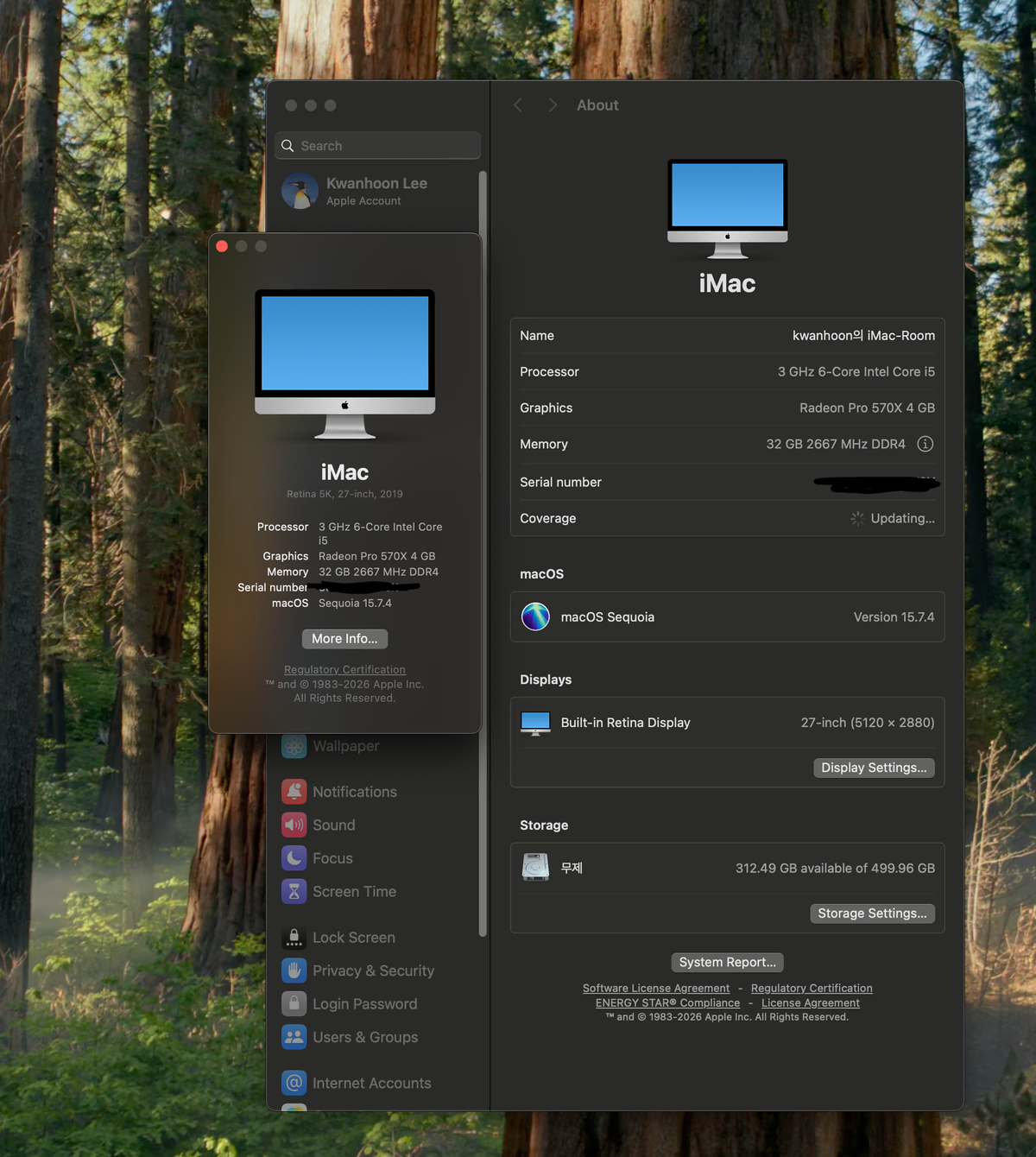Click the Coverage Updating... status

(x=893, y=518)
